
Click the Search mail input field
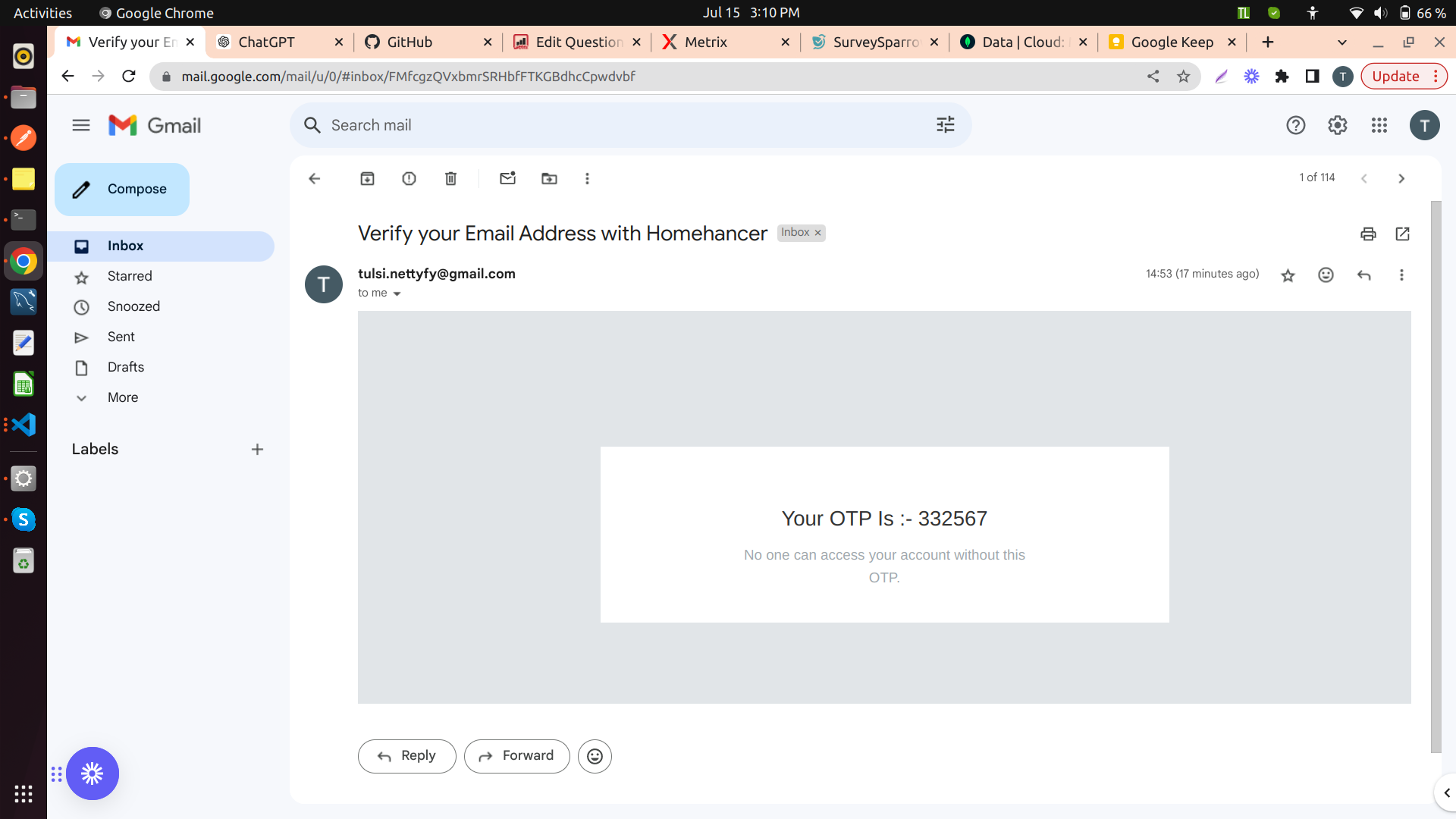pos(607,126)
